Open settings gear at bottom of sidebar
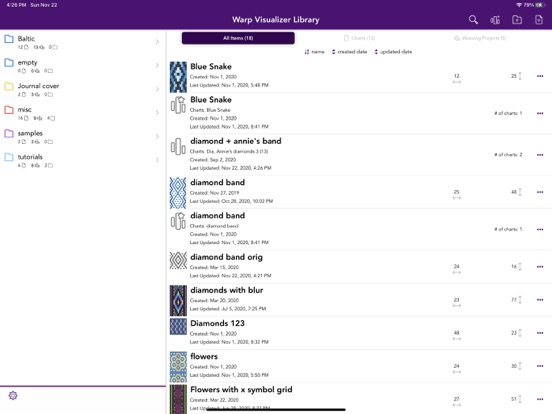 point(13,395)
